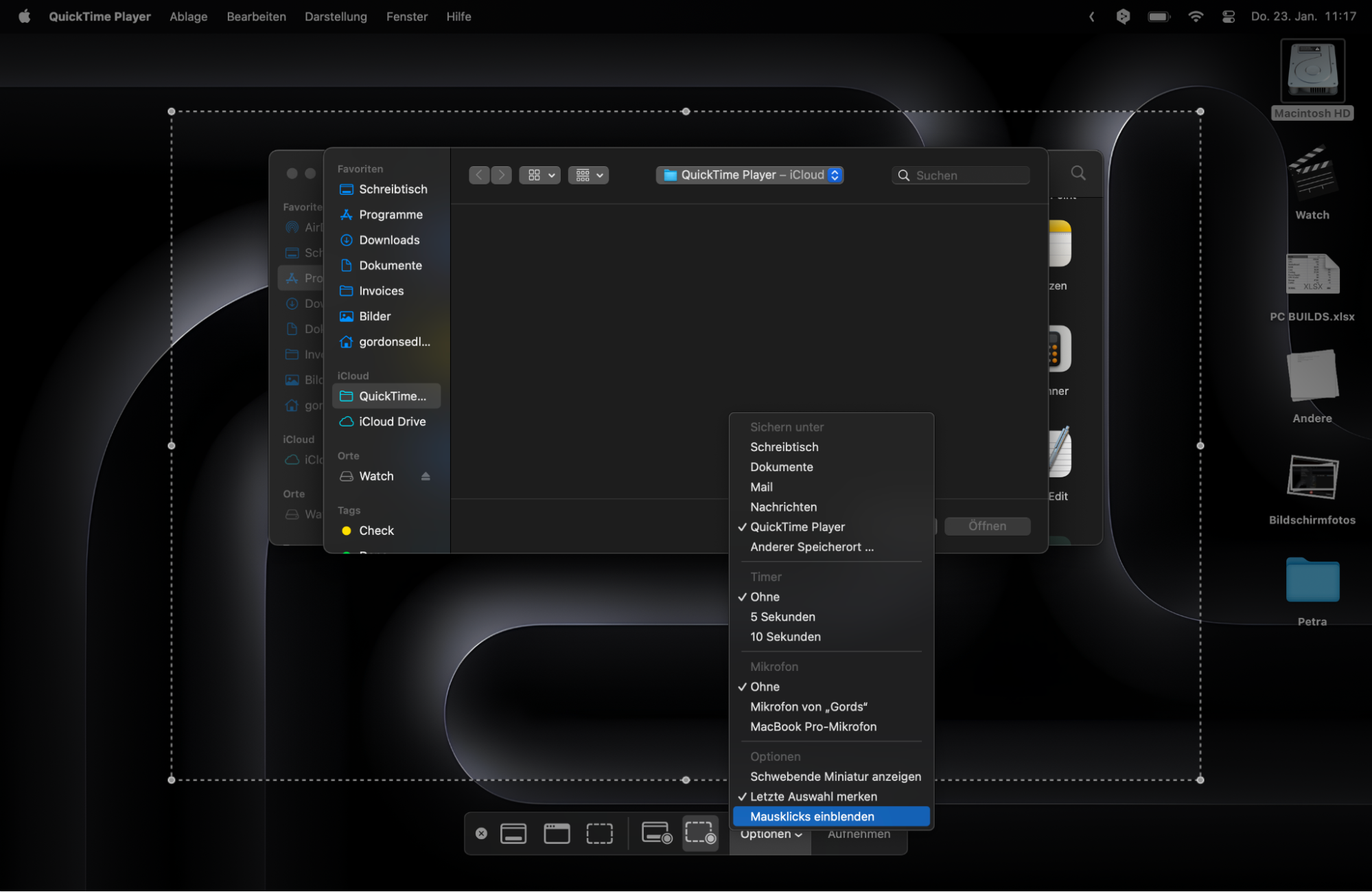Screen dimensions: 1372x892
Task: Open Petra desktop folder
Action: (1312, 591)
